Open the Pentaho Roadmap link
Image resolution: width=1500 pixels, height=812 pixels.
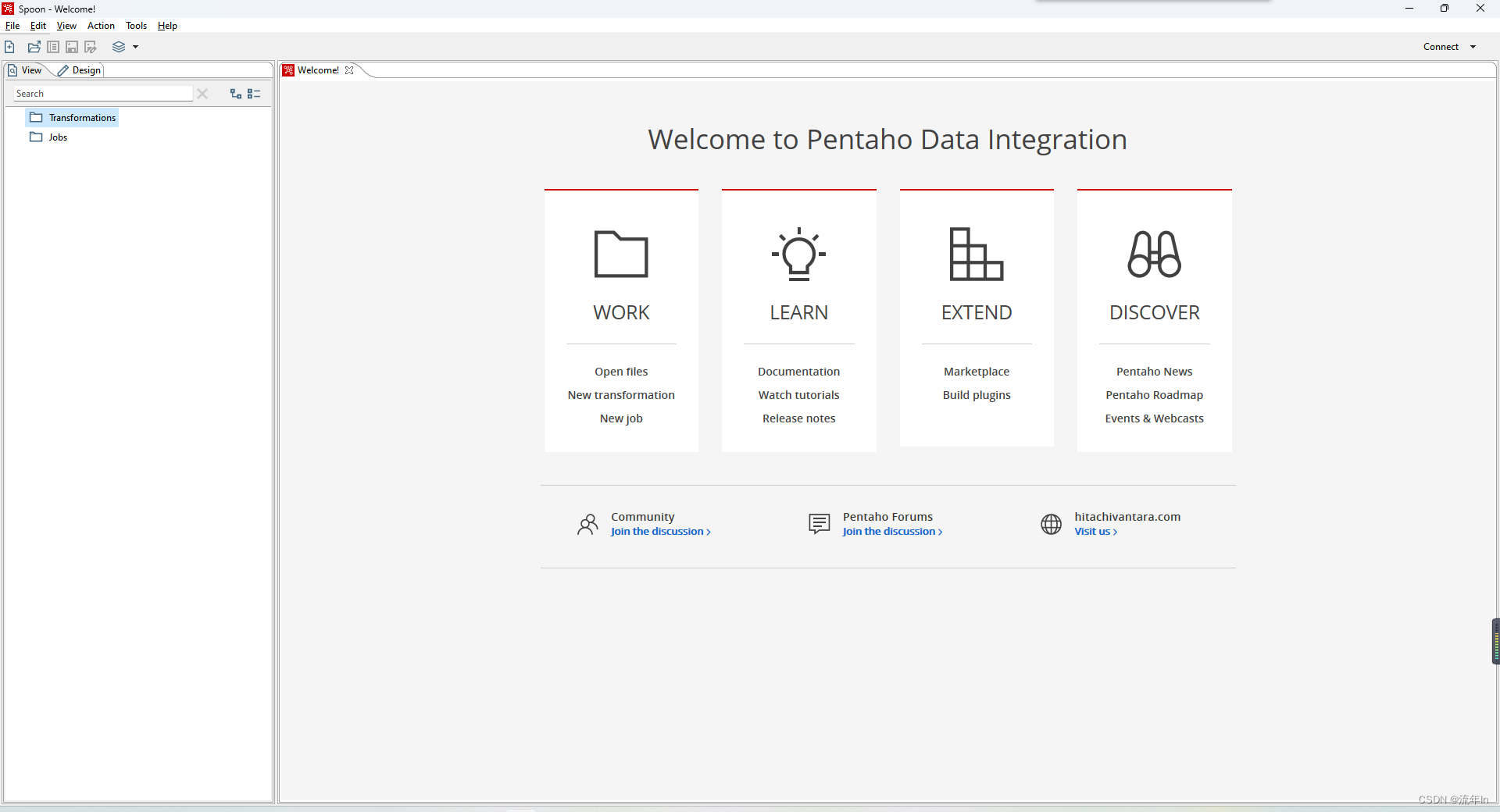pos(1154,395)
